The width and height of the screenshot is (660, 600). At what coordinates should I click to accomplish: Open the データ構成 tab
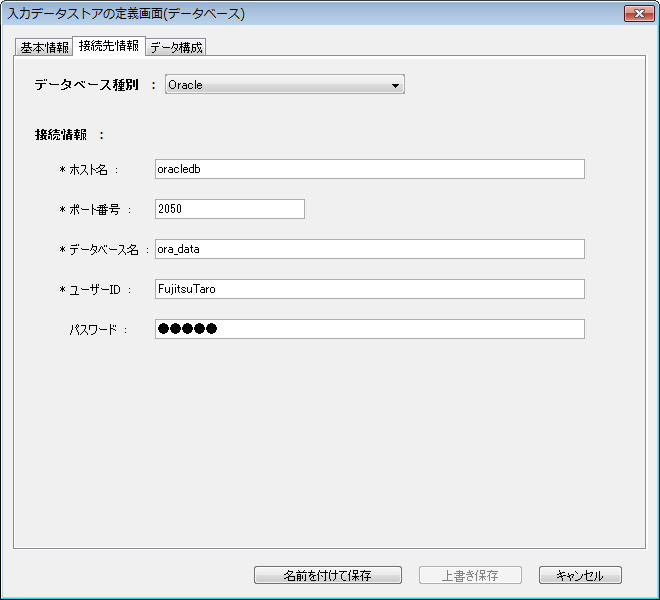176,47
